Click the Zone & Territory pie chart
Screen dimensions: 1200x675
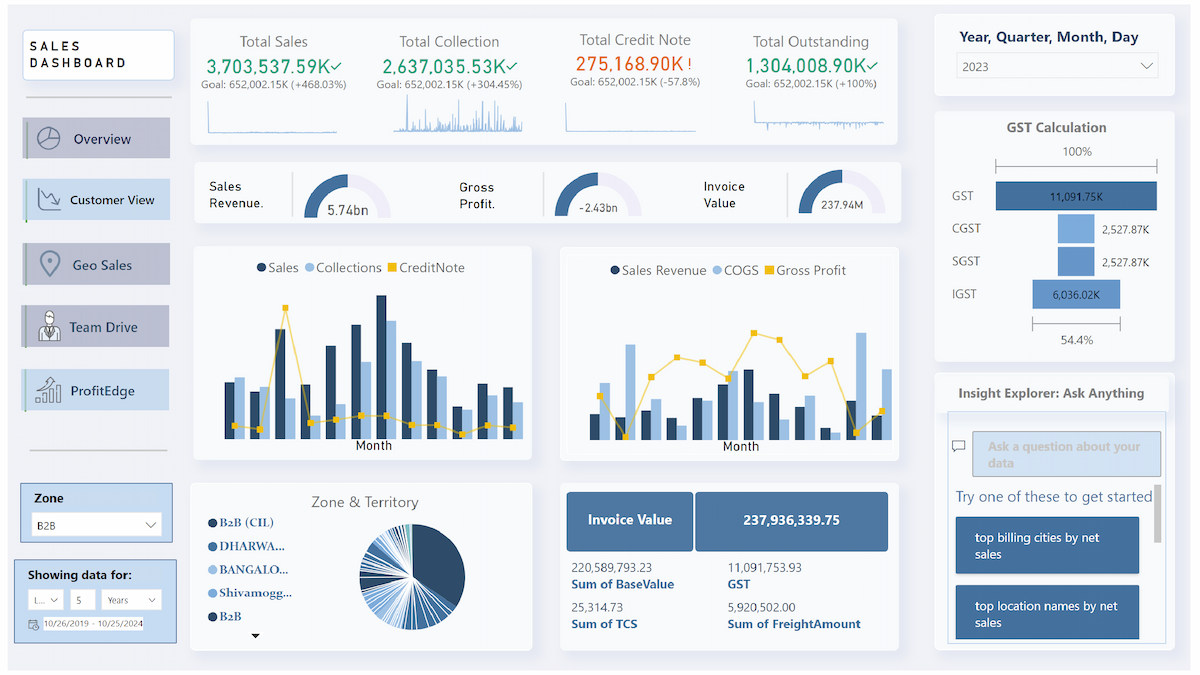coord(412,577)
